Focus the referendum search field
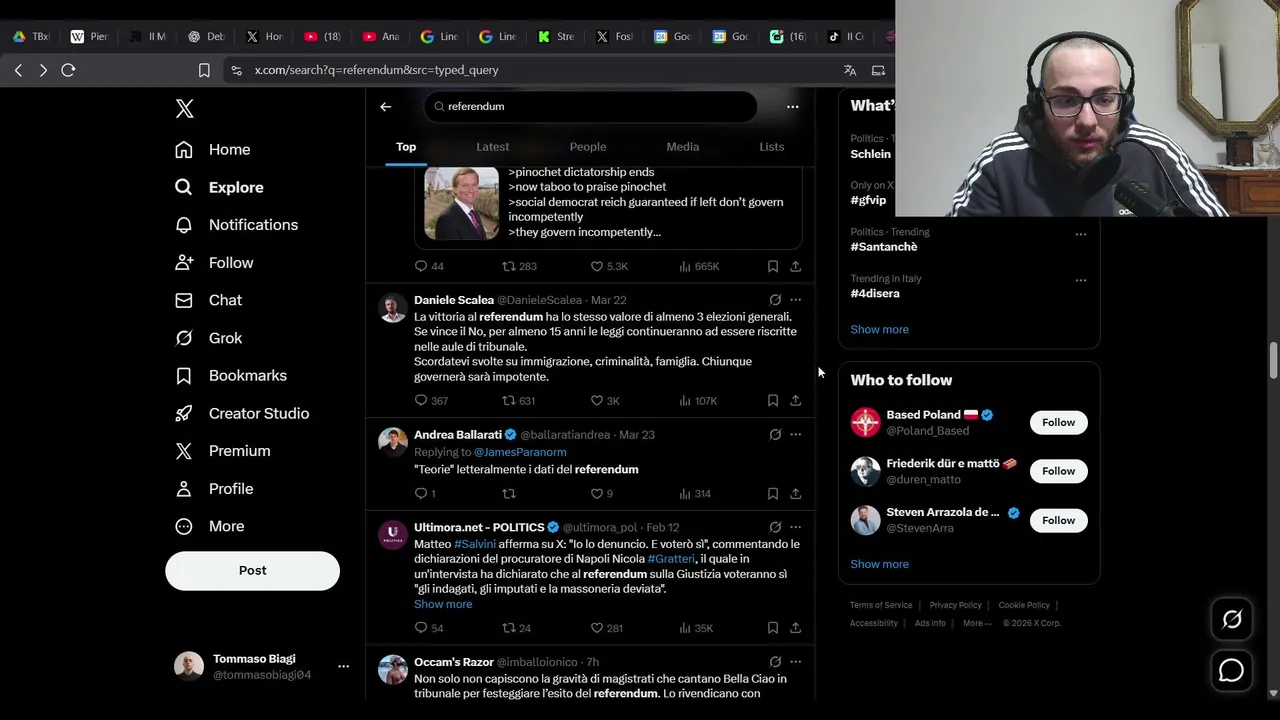 (x=590, y=107)
